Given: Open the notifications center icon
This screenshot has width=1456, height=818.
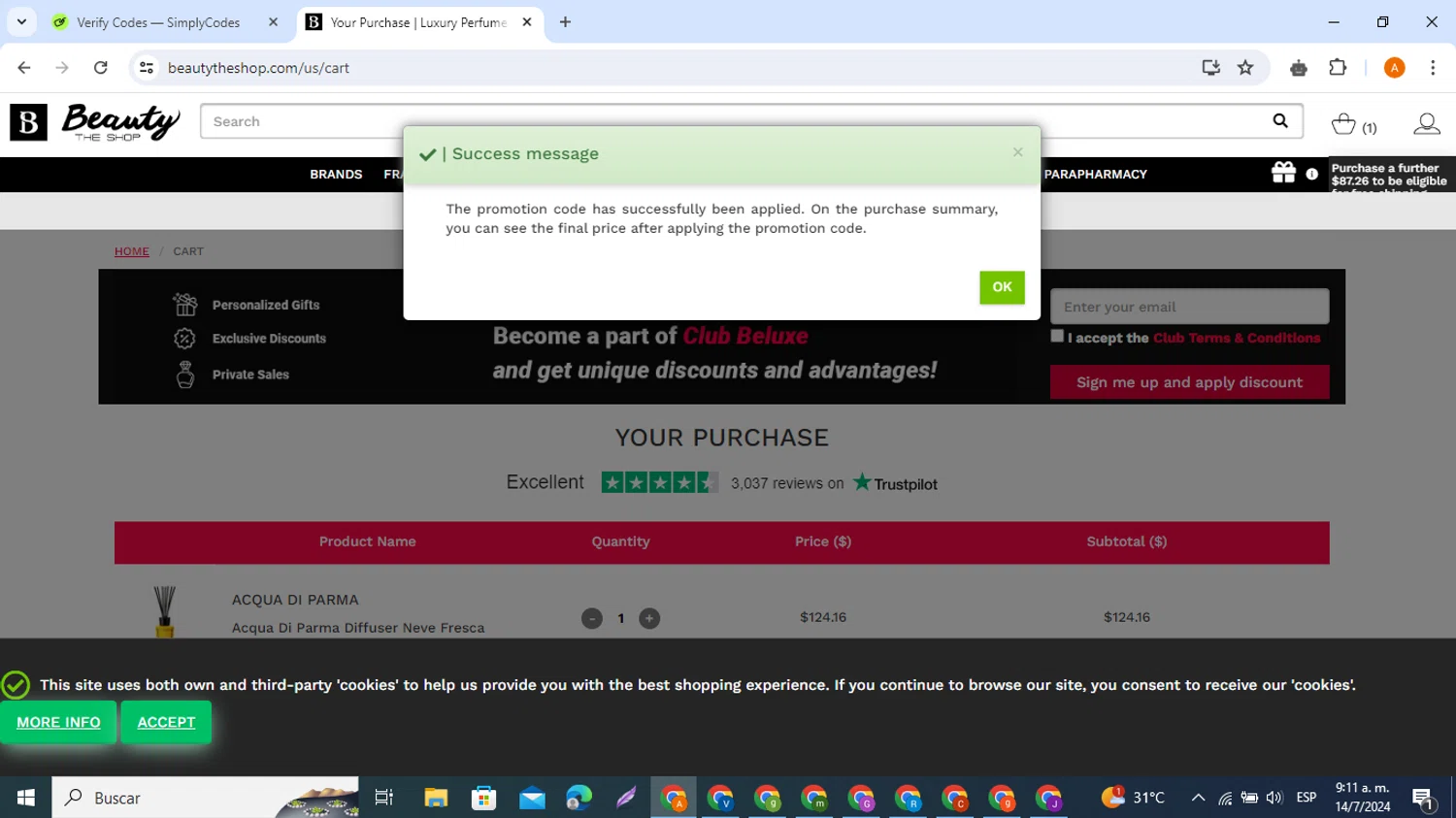Looking at the screenshot, I should coord(1424,799).
